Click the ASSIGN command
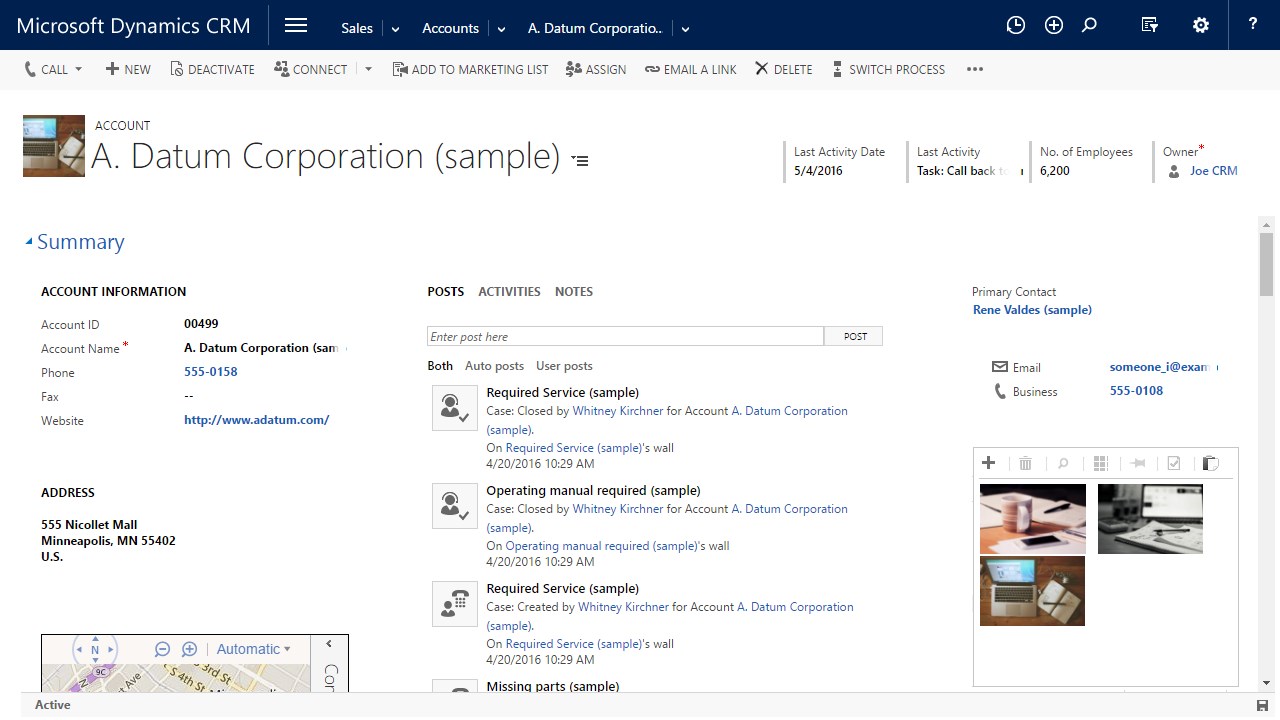Image resolution: width=1280 pixels, height=720 pixels. point(596,69)
